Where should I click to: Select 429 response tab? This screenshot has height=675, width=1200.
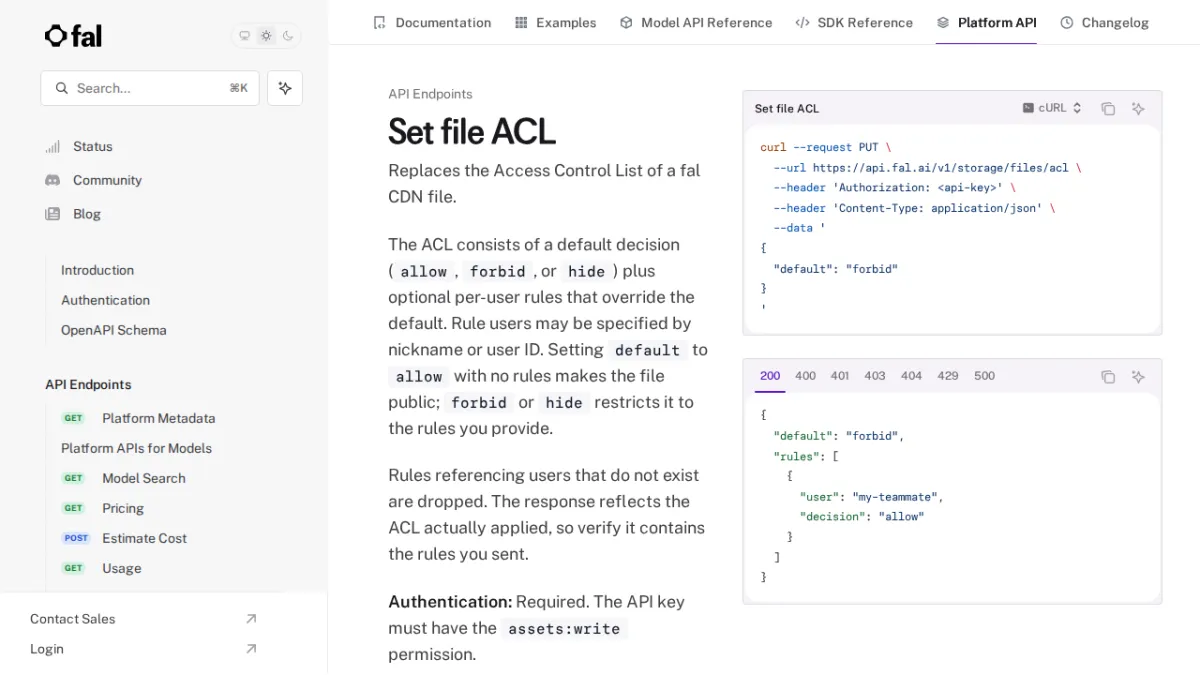pos(948,376)
